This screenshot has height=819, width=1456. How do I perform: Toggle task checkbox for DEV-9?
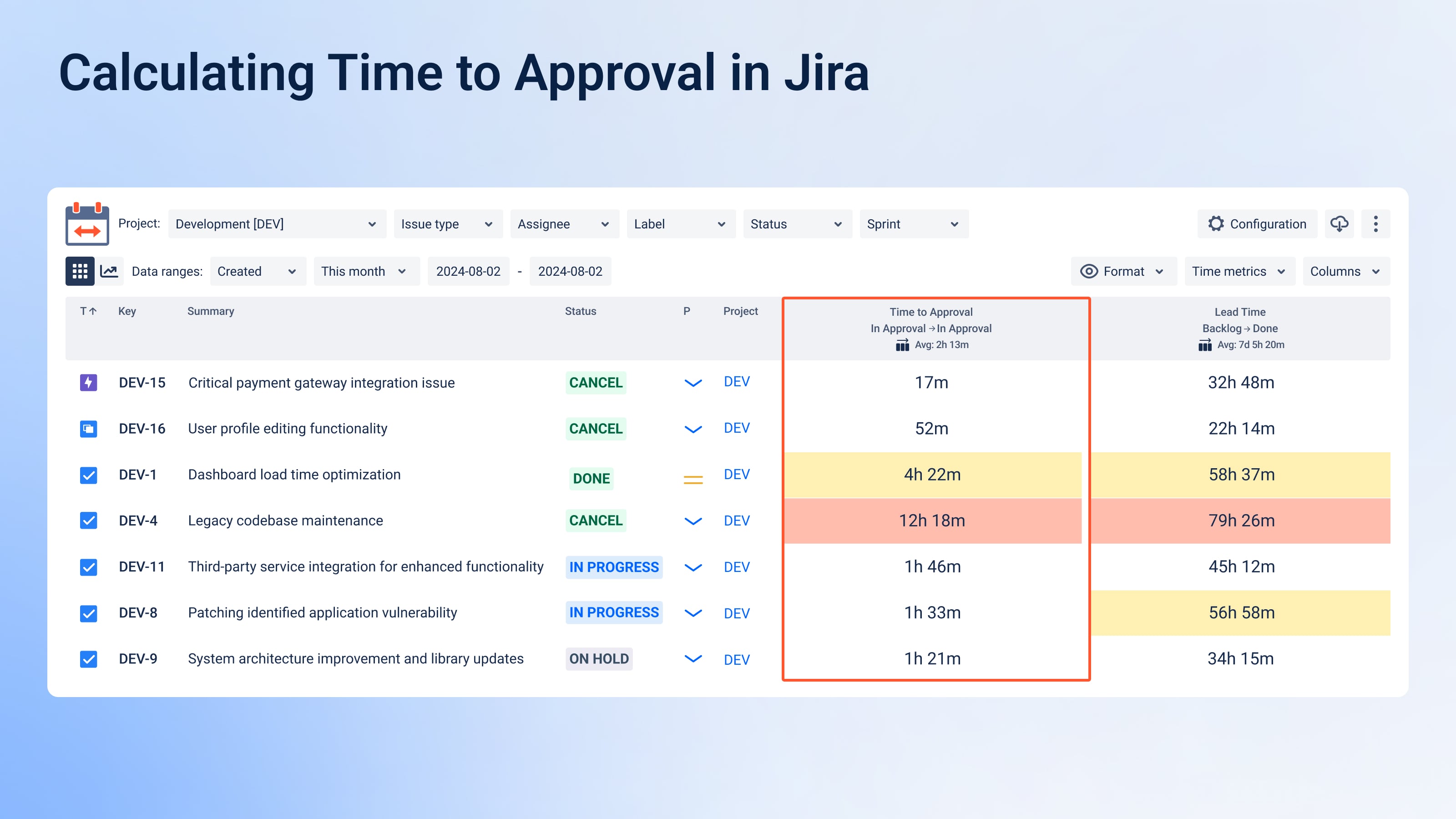[88, 659]
